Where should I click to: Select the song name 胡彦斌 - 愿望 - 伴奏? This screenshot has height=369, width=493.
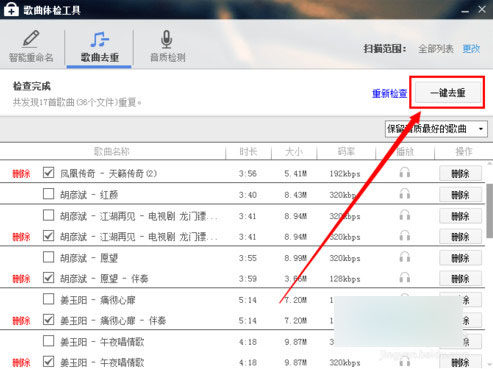pos(104,278)
